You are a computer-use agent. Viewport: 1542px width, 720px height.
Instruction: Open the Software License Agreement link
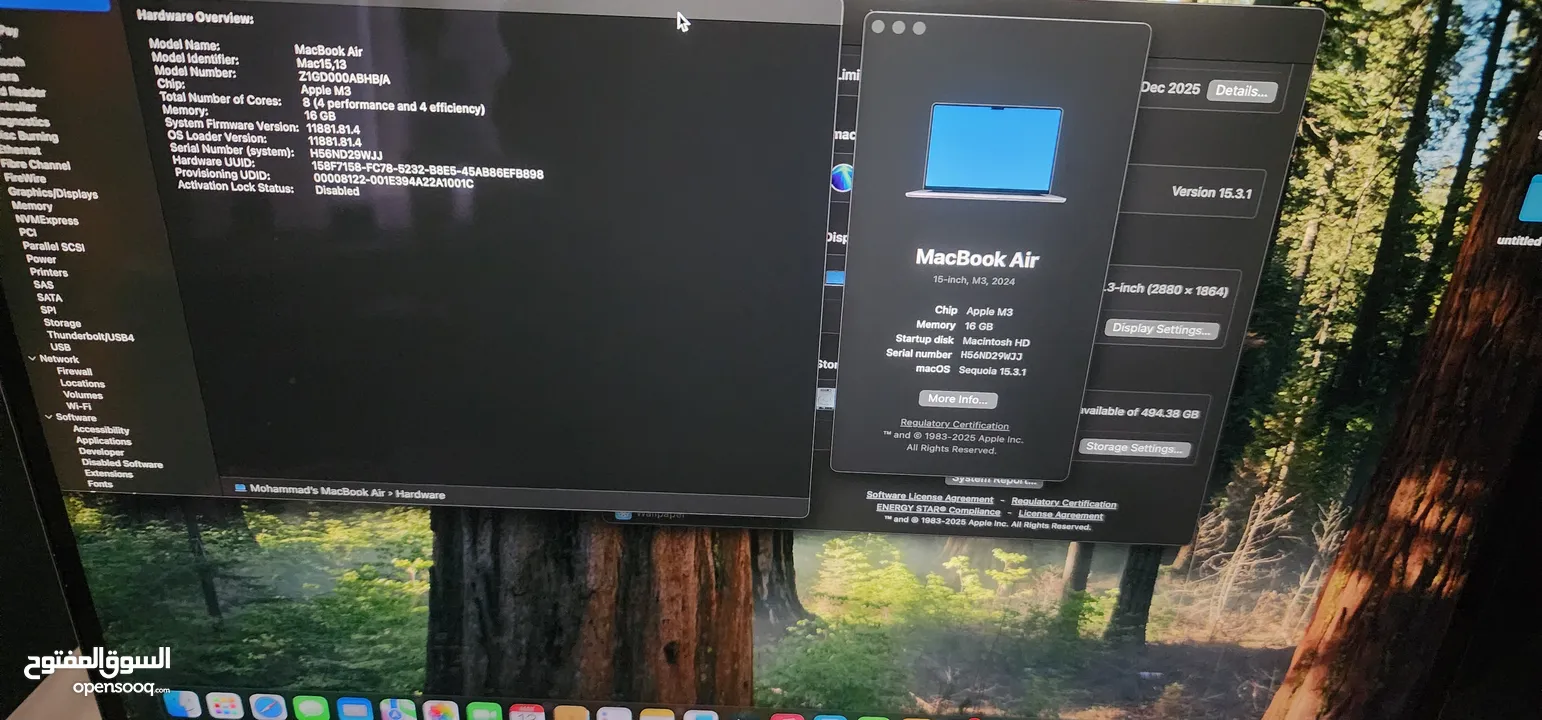click(930, 497)
